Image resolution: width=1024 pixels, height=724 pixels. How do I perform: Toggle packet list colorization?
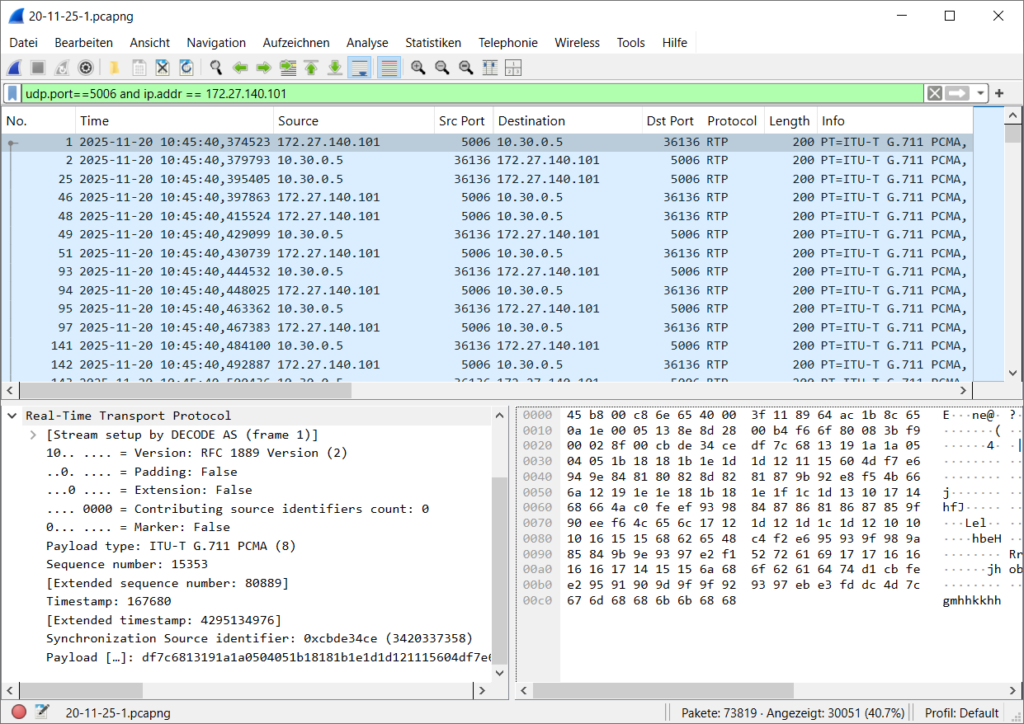[x=389, y=67]
